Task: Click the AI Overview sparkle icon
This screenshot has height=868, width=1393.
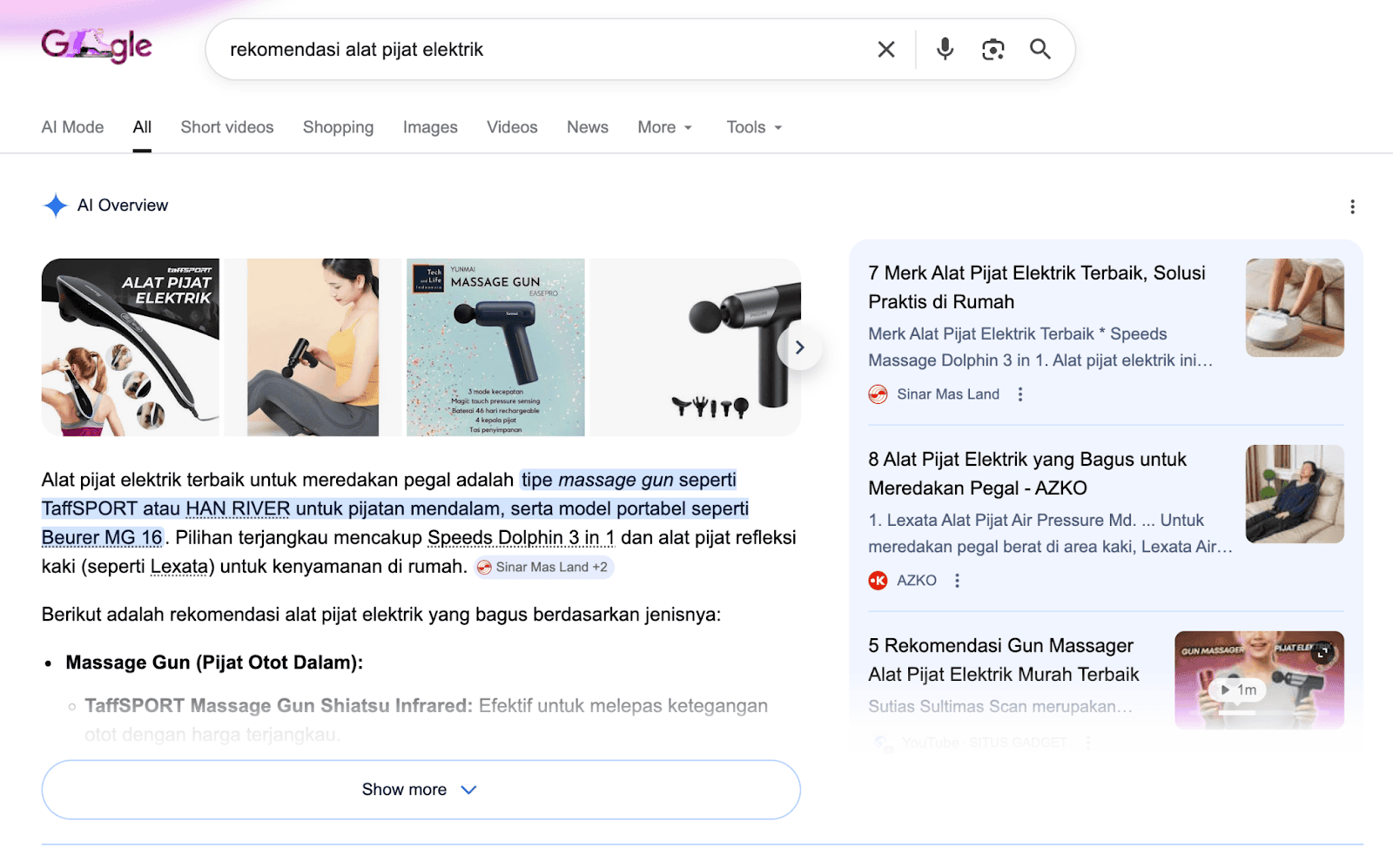Action: point(55,205)
